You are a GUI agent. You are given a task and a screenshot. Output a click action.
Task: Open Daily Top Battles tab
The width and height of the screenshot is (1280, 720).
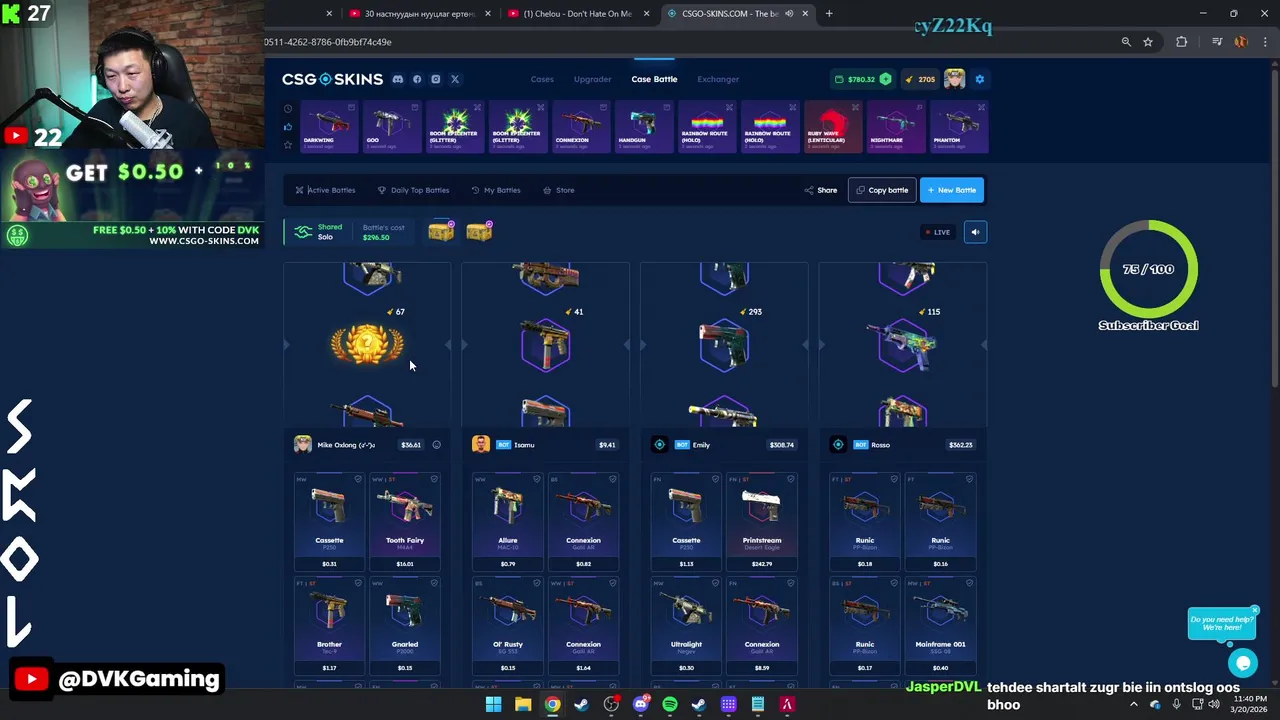[x=413, y=190]
